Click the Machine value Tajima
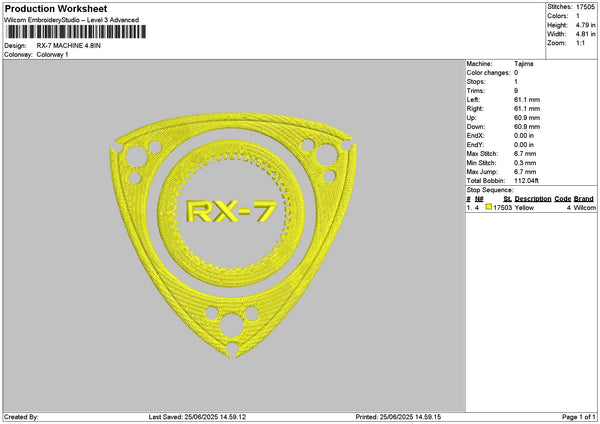 point(523,64)
